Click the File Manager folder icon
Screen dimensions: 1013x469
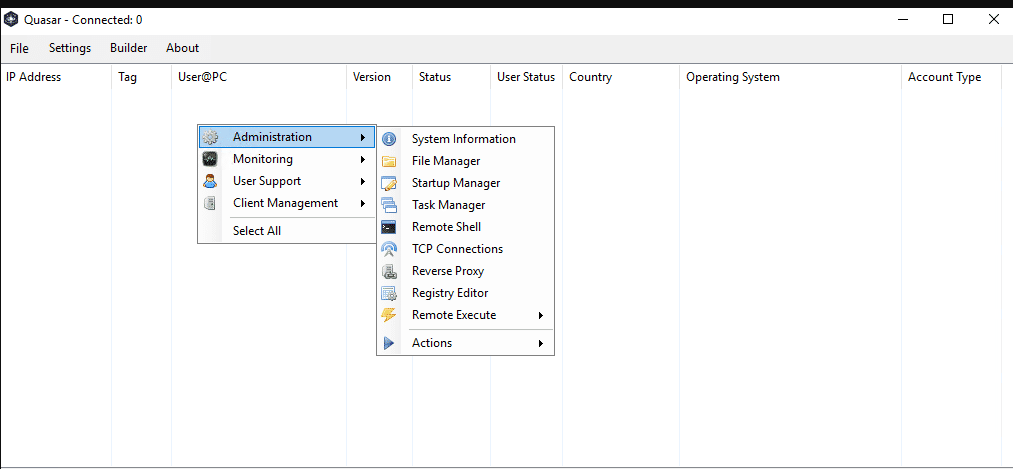click(389, 161)
